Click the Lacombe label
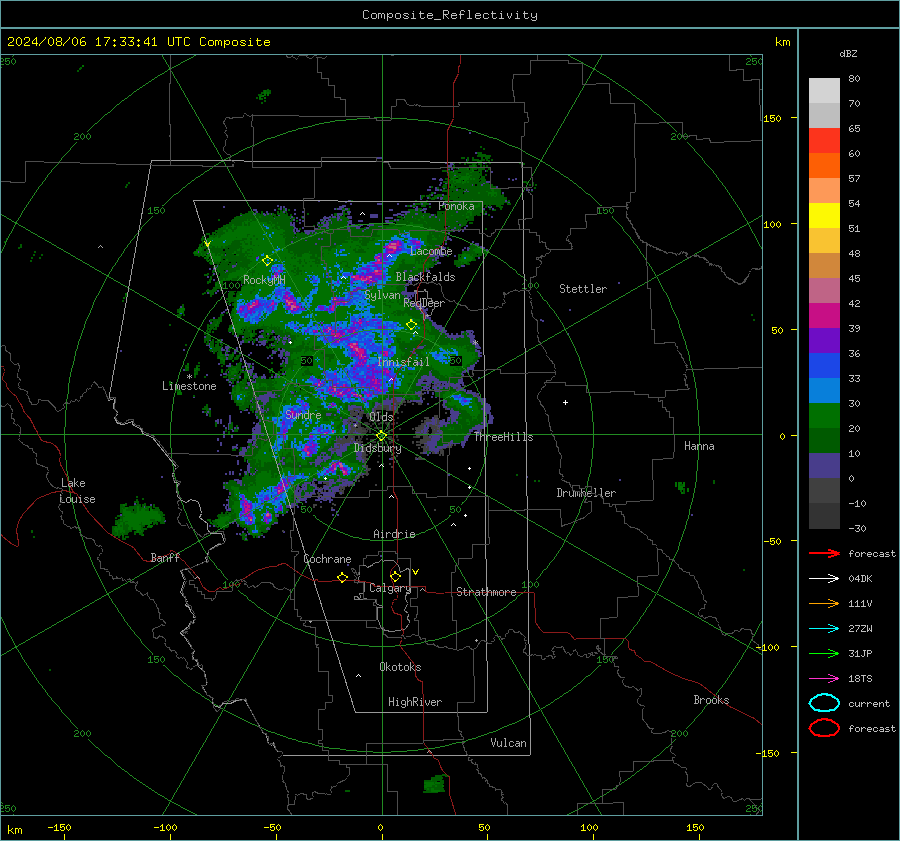900x841 pixels. point(431,251)
